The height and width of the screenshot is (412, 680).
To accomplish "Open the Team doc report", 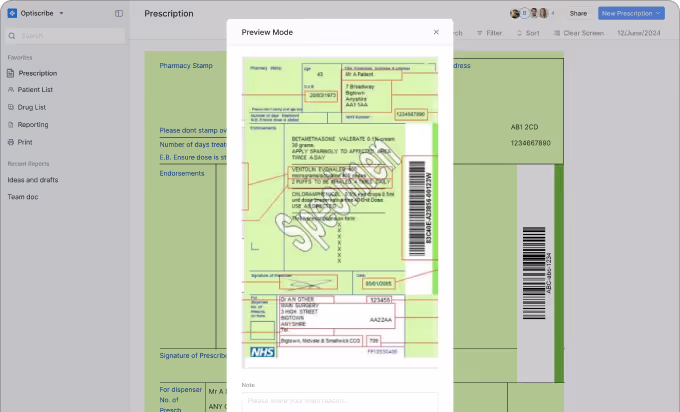I will point(23,197).
